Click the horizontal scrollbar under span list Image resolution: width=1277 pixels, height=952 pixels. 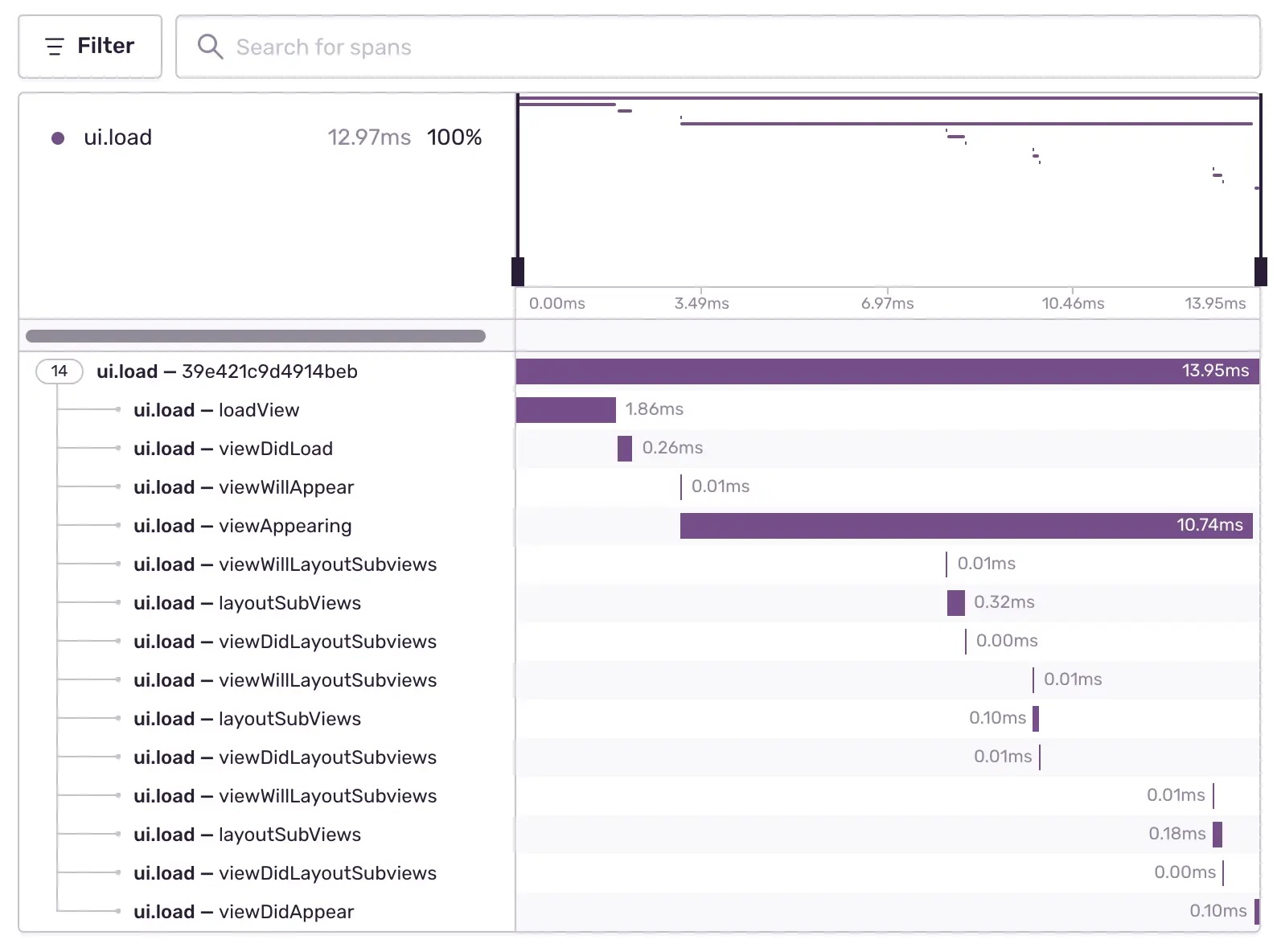click(x=256, y=336)
